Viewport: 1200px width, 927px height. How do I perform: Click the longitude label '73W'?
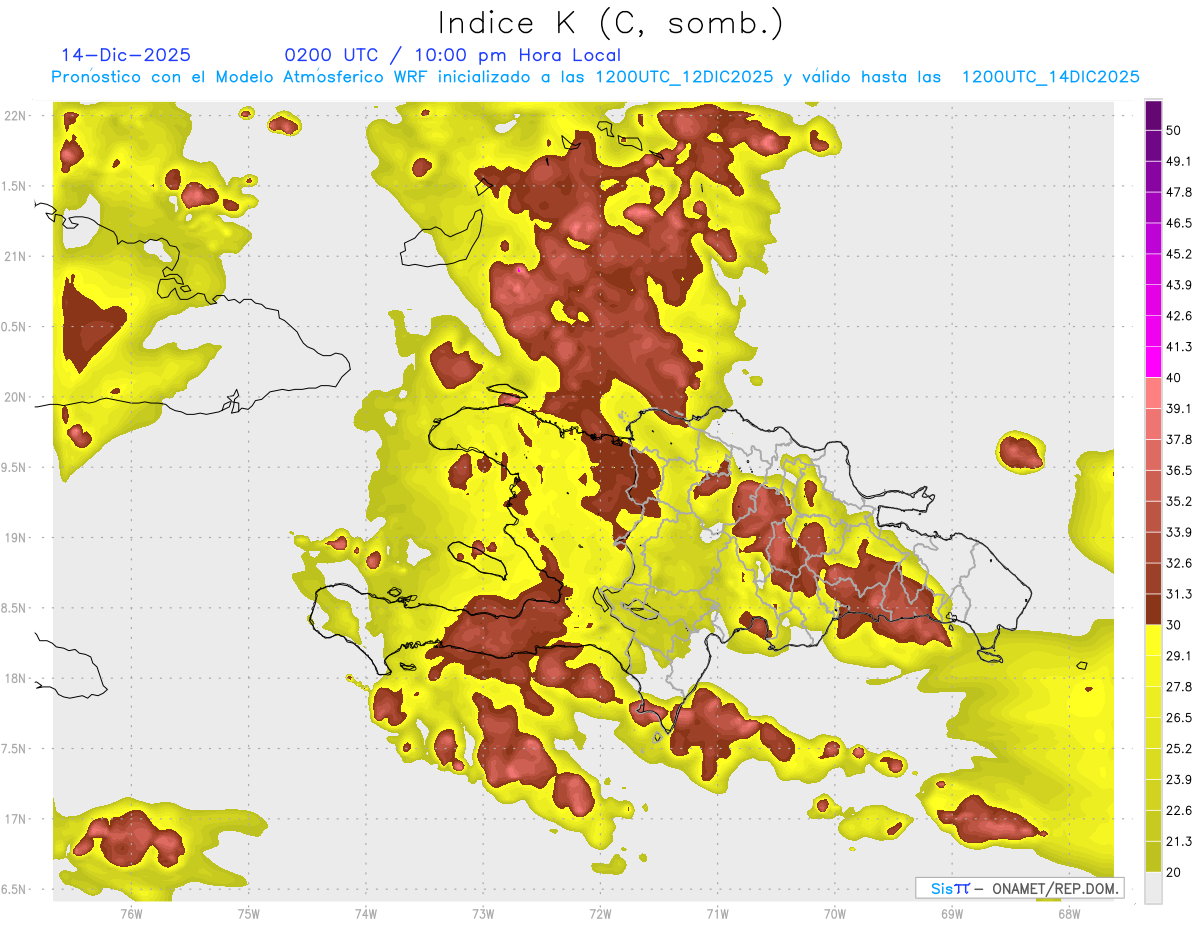click(x=483, y=914)
